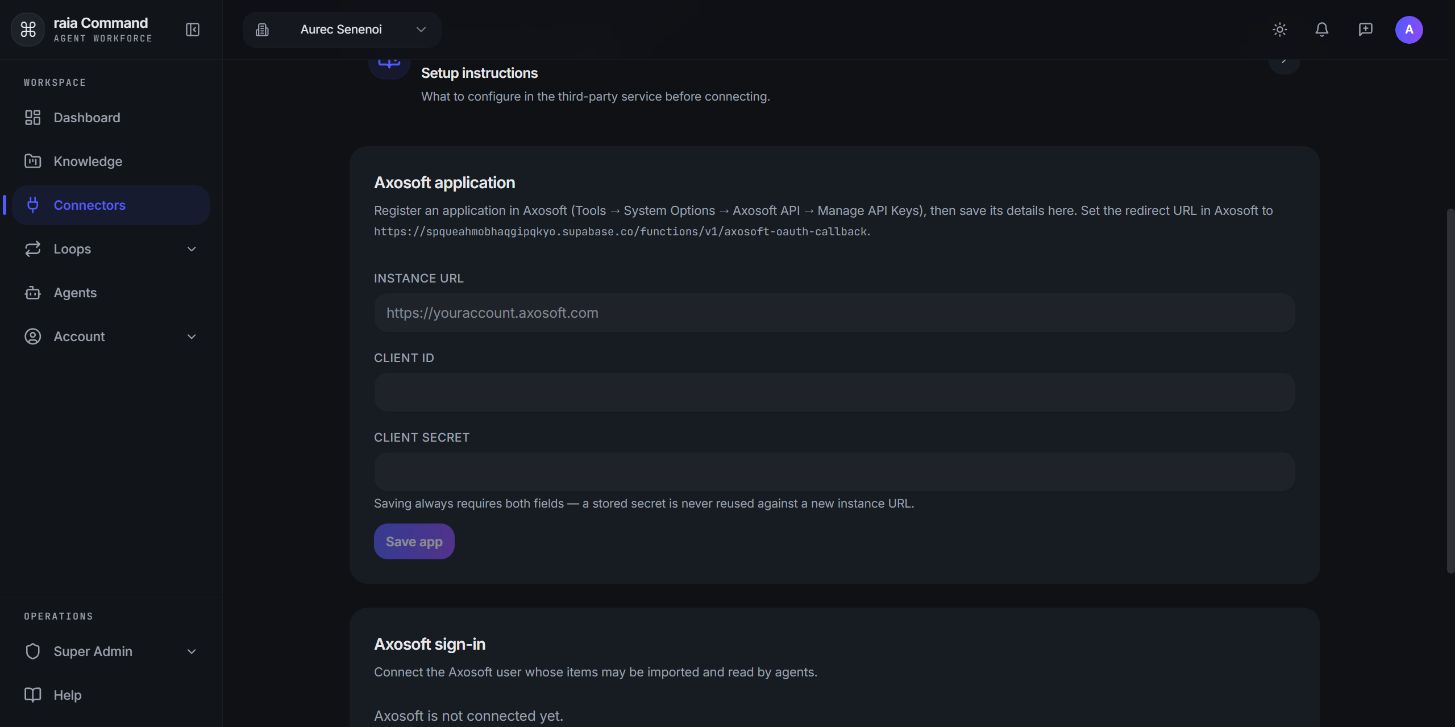The height and width of the screenshot is (727, 1455).
Task: Collapse the sidebar panel toggle icon
Action: [x=193, y=30]
